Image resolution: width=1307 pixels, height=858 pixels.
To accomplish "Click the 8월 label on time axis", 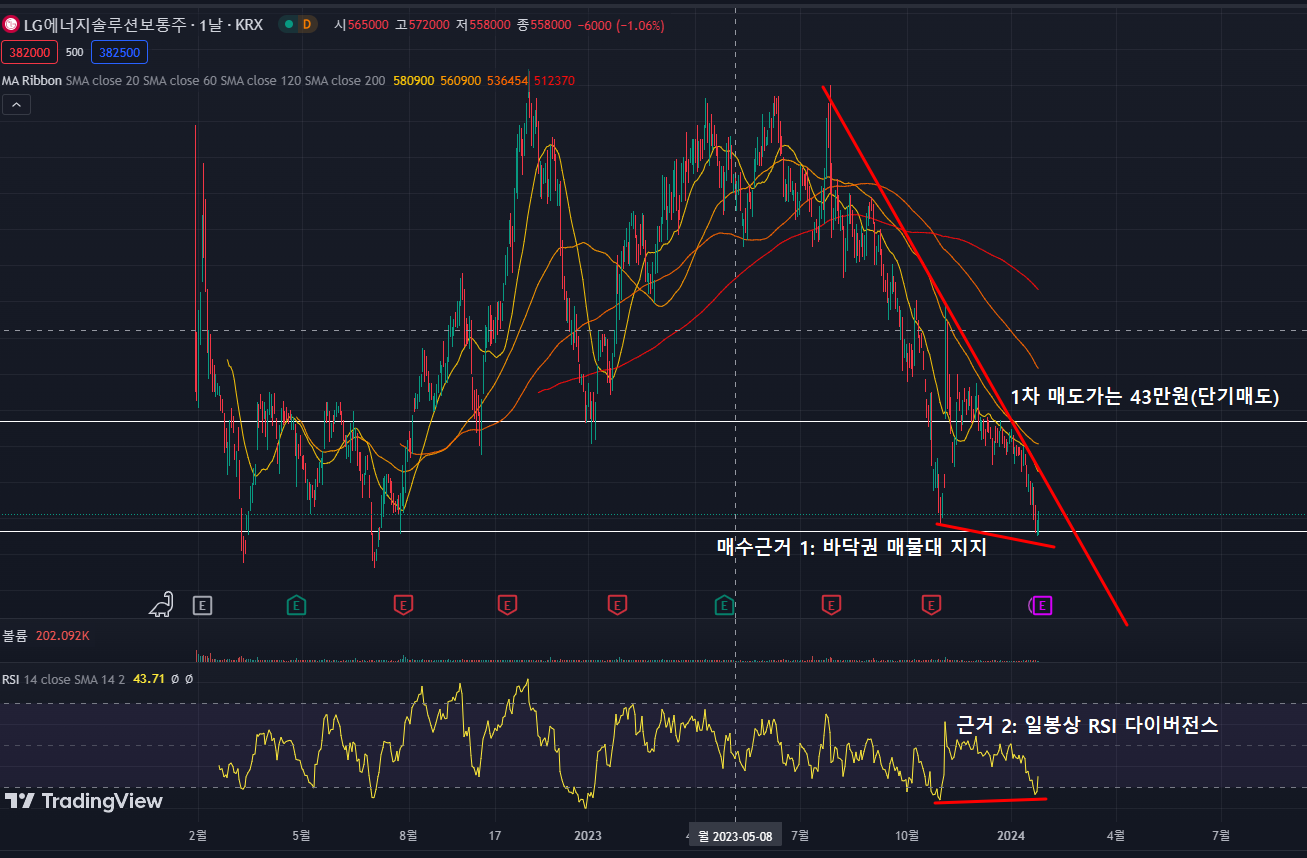I will (x=407, y=836).
